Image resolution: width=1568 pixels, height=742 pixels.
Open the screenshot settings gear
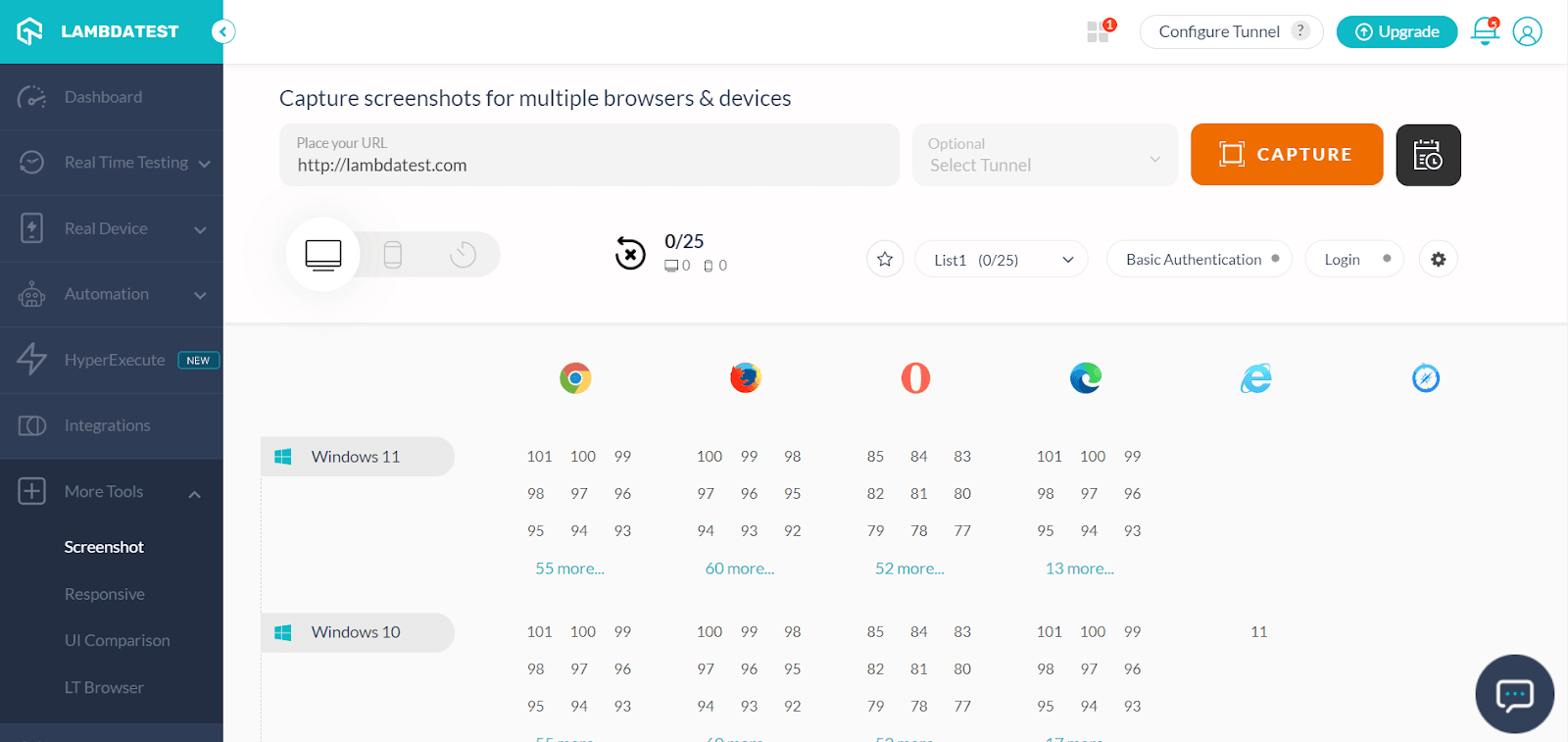1438,259
